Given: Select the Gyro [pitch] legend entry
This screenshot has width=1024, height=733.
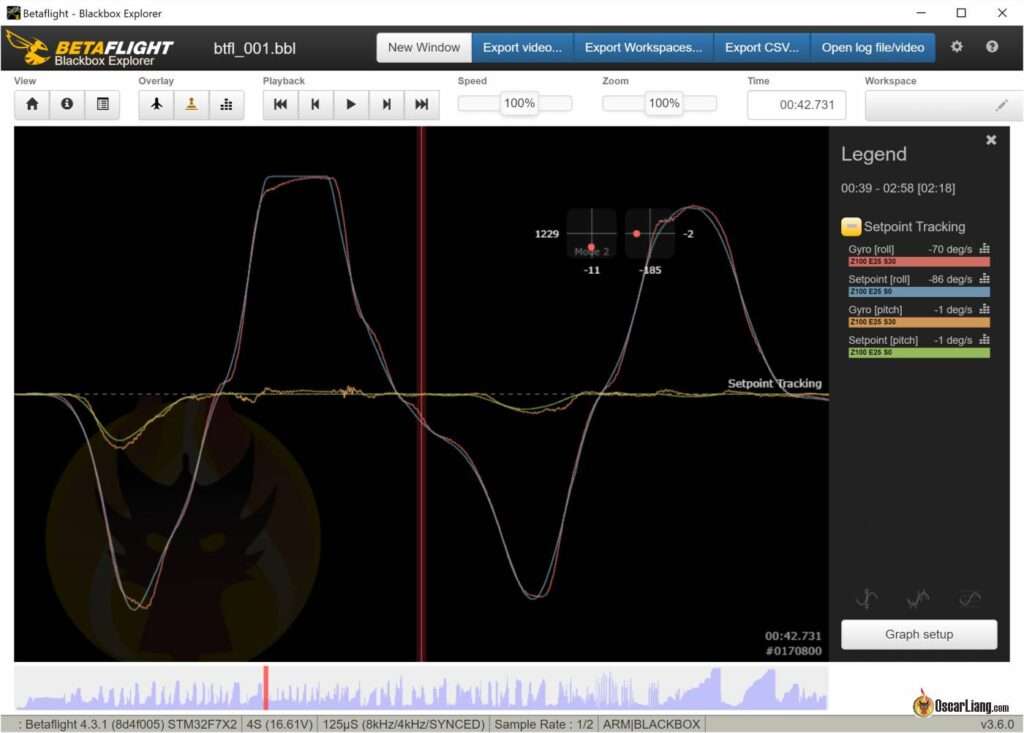Looking at the screenshot, I should pos(875,310).
